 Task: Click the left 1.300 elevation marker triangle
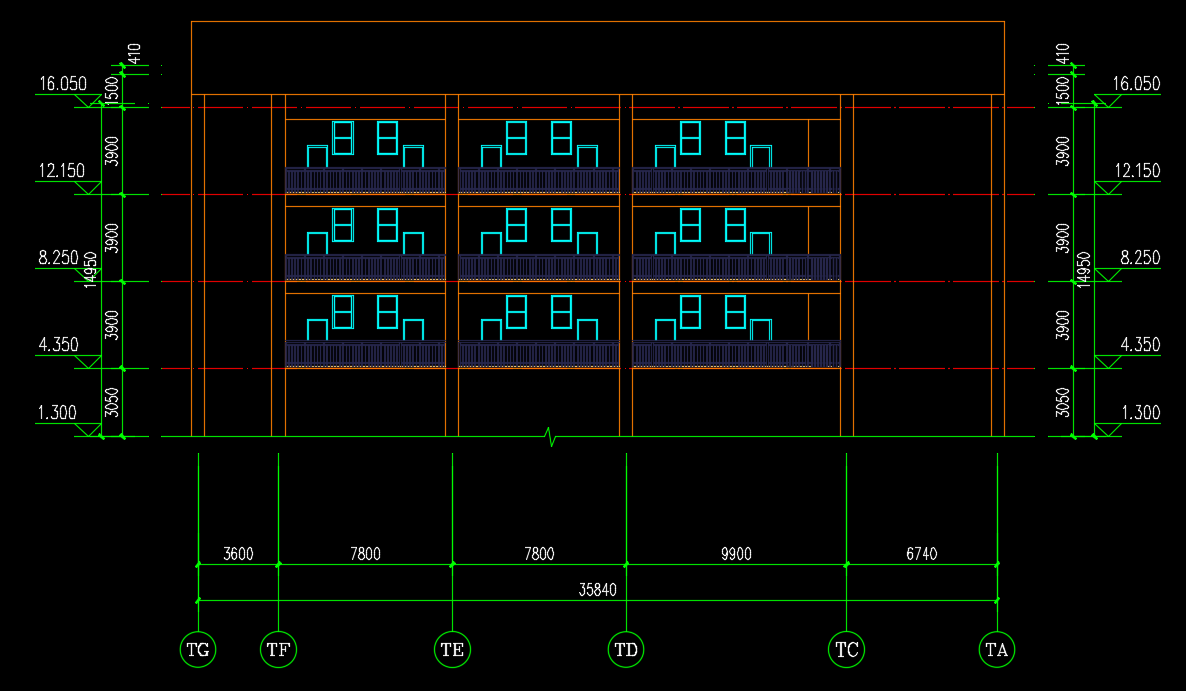point(90,430)
